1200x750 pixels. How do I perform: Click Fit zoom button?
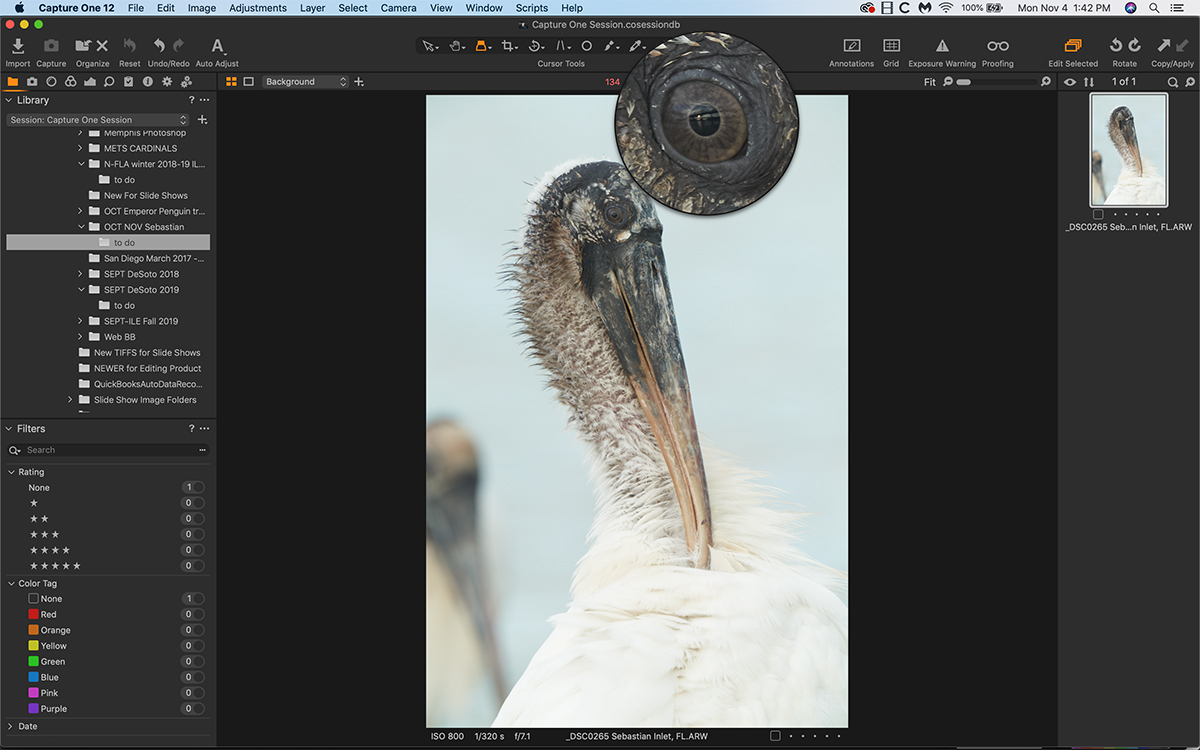tap(930, 82)
